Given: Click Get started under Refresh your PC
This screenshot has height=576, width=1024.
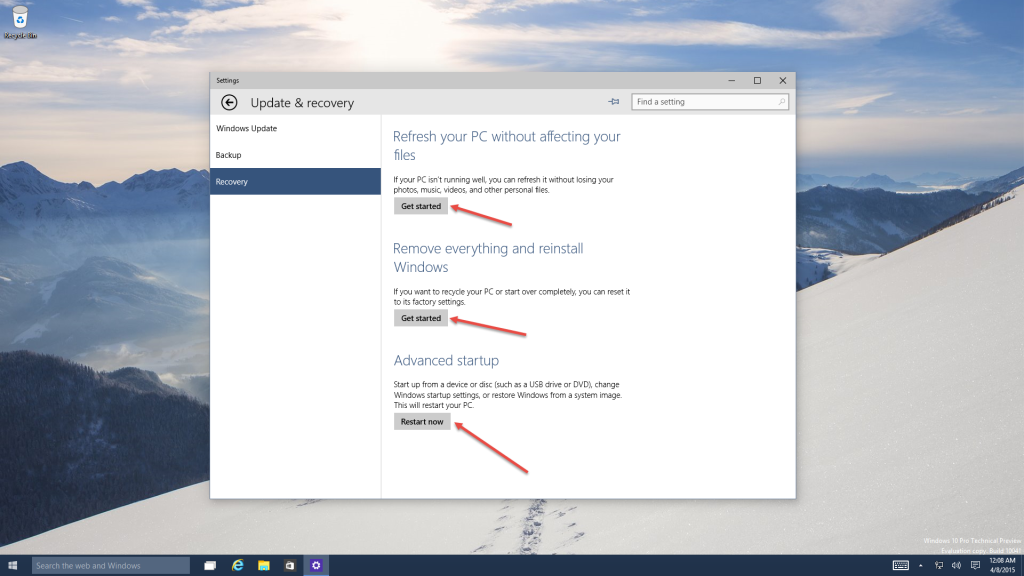Looking at the screenshot, I should 421,206.
